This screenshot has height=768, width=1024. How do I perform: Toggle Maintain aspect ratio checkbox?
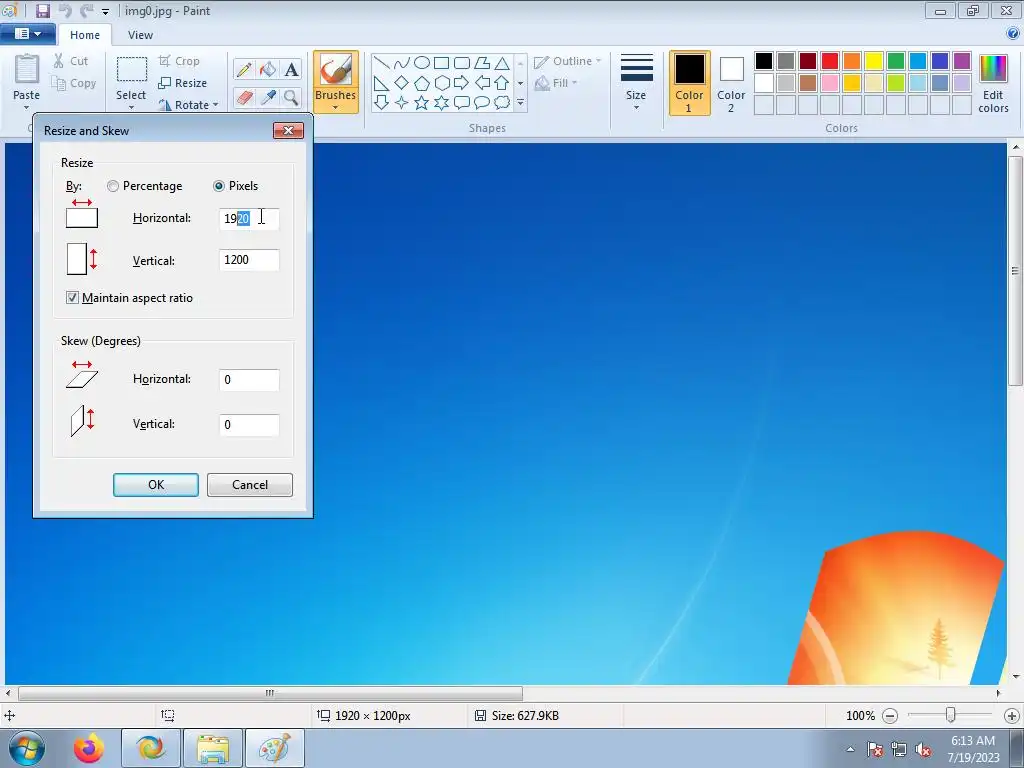point(72,298)
